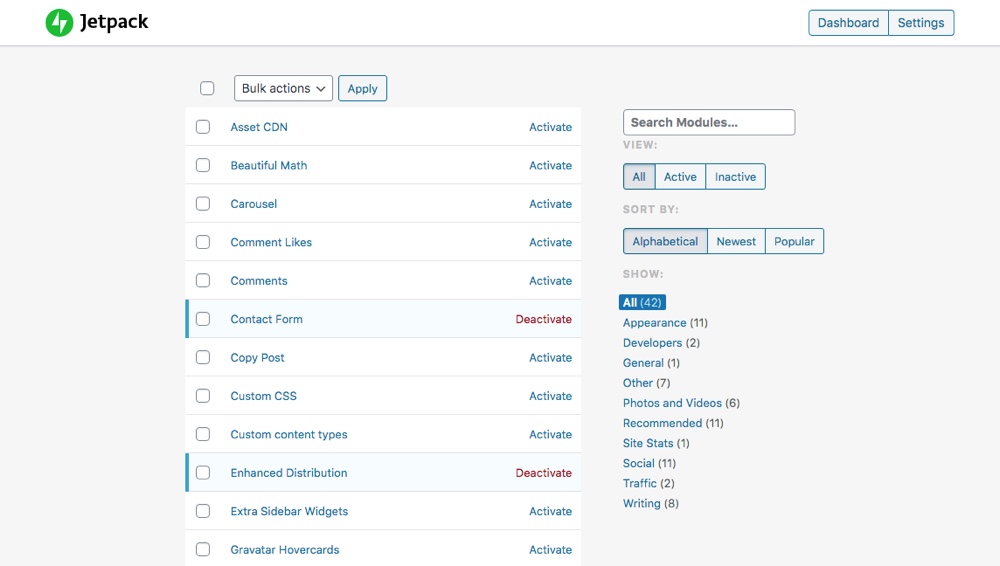Open the Carousel module name
1000x566 pixels.
[x=254, y=204]
